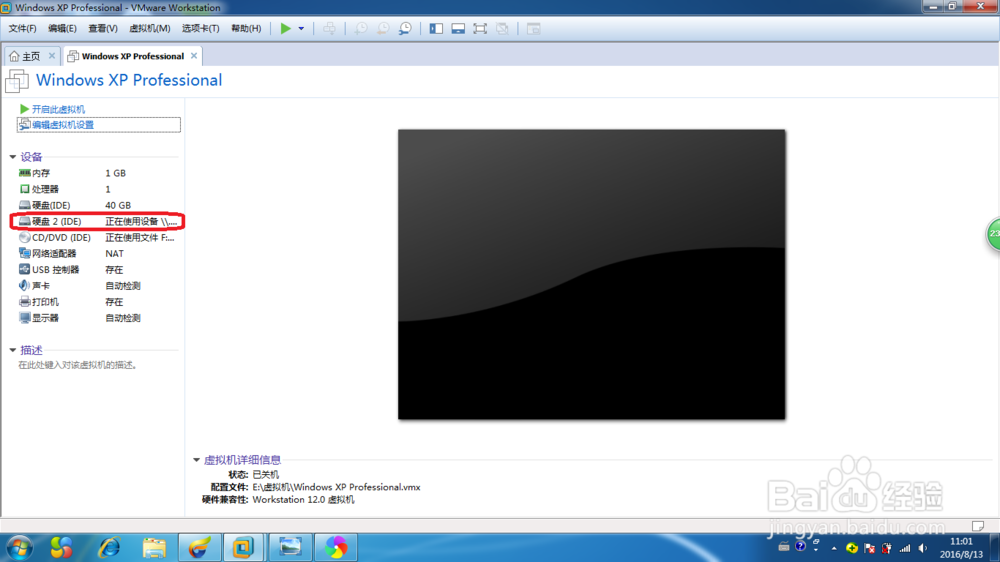Click the full screen toolbar icon
Screen dimensions: 1000x562
[480, 28]
